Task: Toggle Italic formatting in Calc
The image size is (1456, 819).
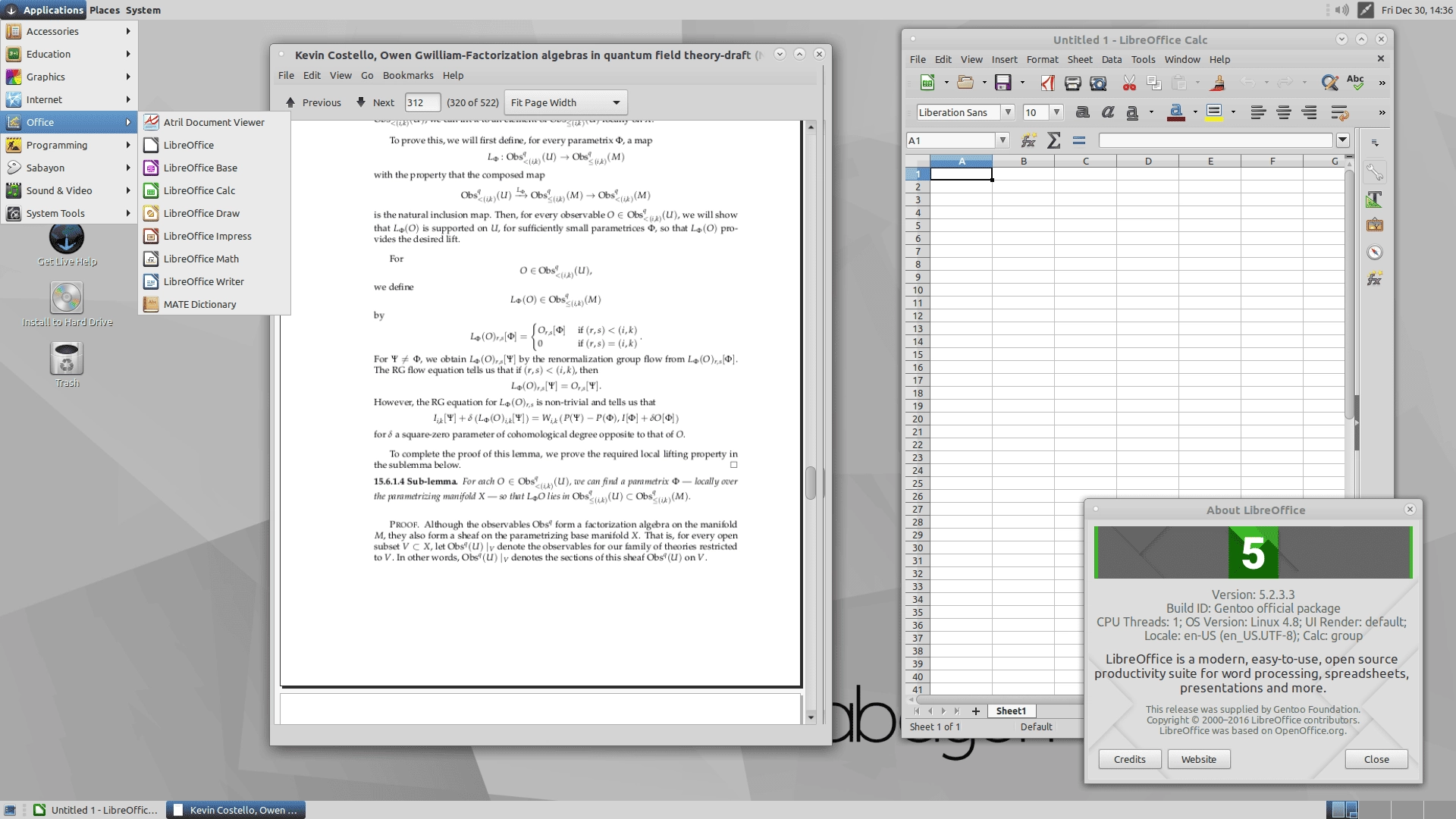Action: [x=1108, y=112]
